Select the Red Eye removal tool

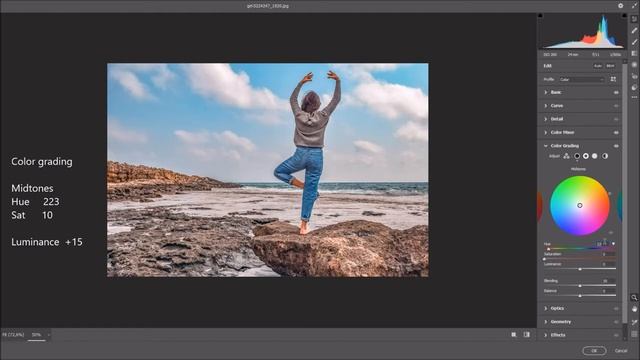click(634, 76)
